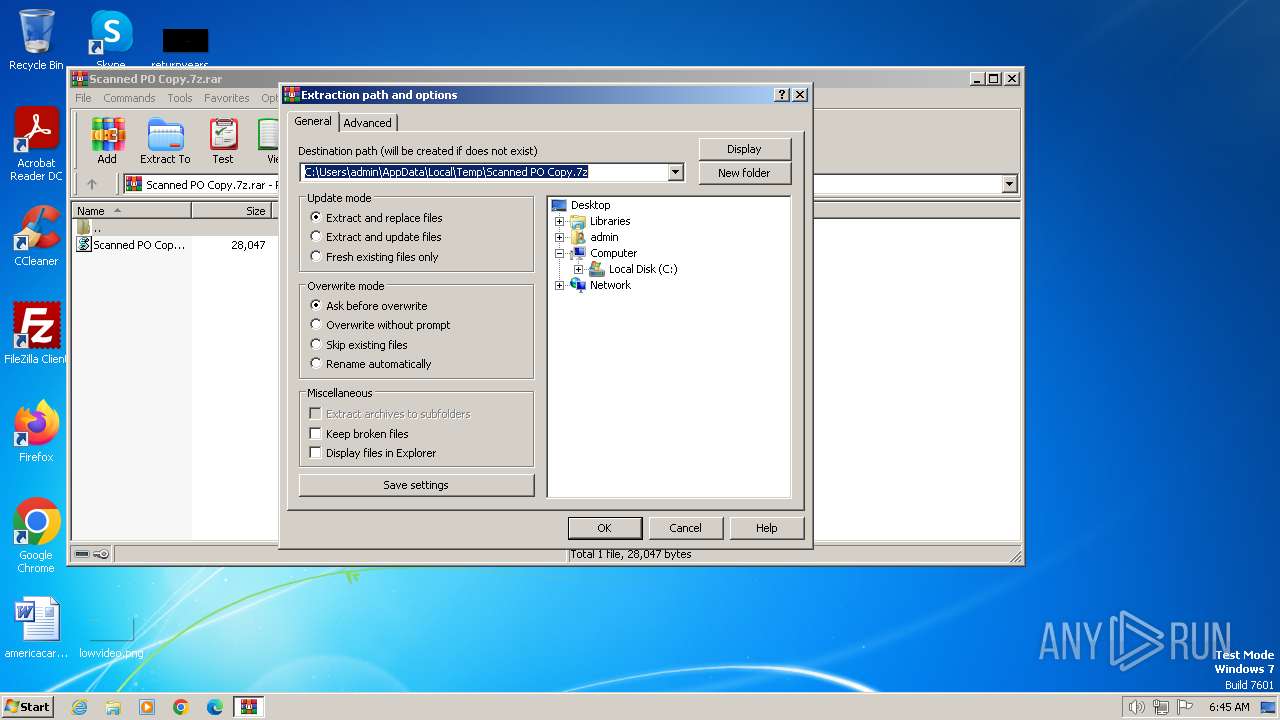
Task: Click the Extract To toolbar icon
Action: coord(165,141)
